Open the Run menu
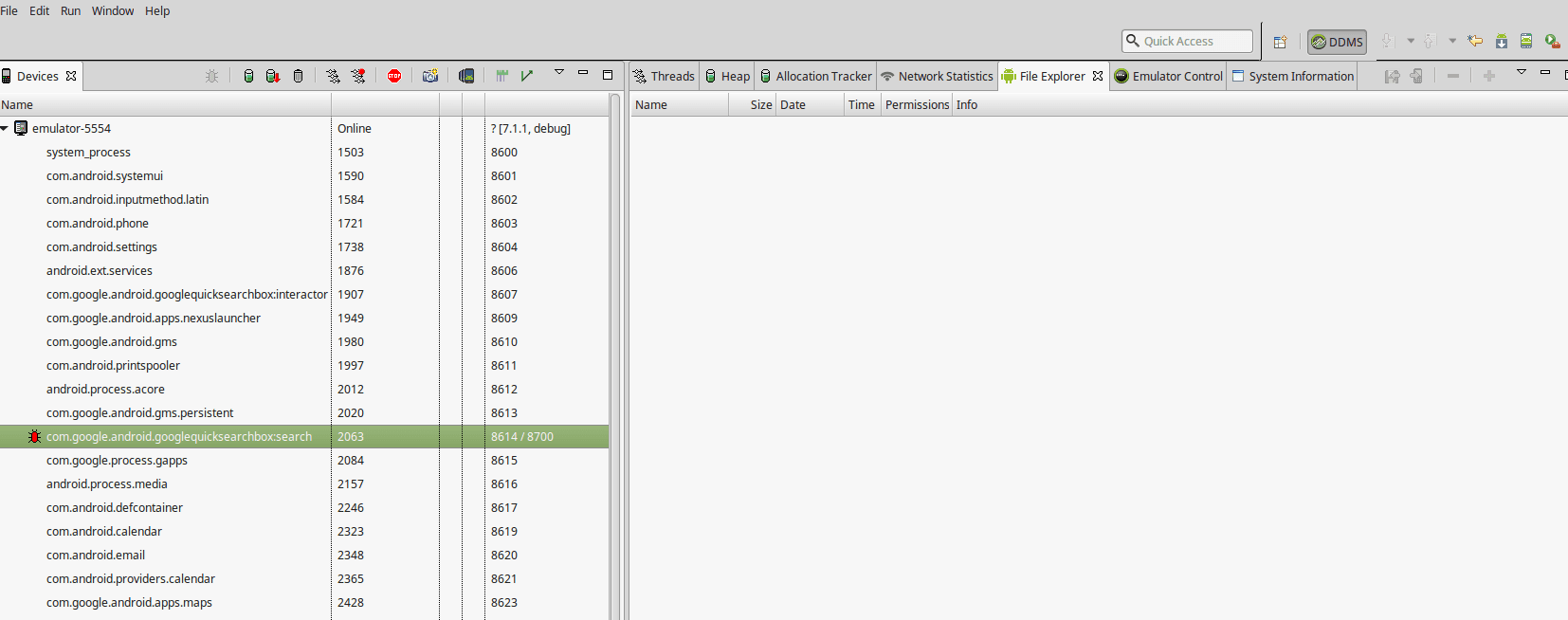The image size is (1568, 620). point(71,10)
